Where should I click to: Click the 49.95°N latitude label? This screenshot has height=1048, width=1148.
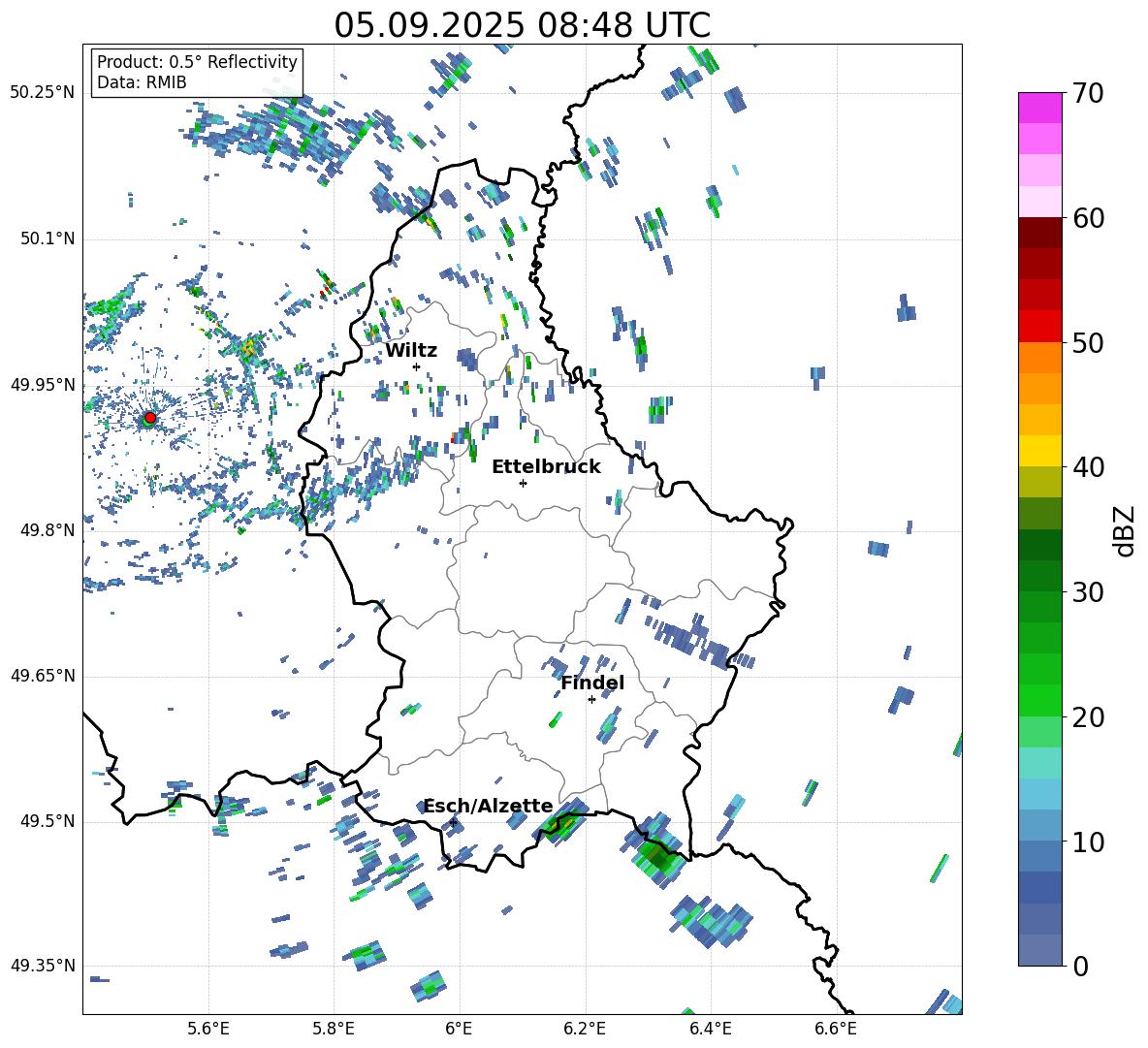43,385
